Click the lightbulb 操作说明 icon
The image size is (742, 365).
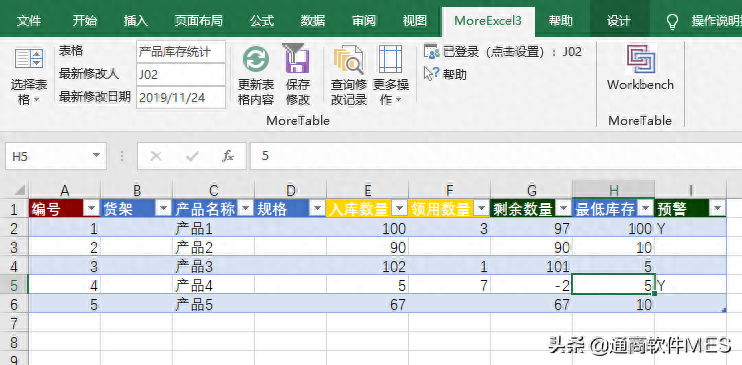click(x=672, y=21)
